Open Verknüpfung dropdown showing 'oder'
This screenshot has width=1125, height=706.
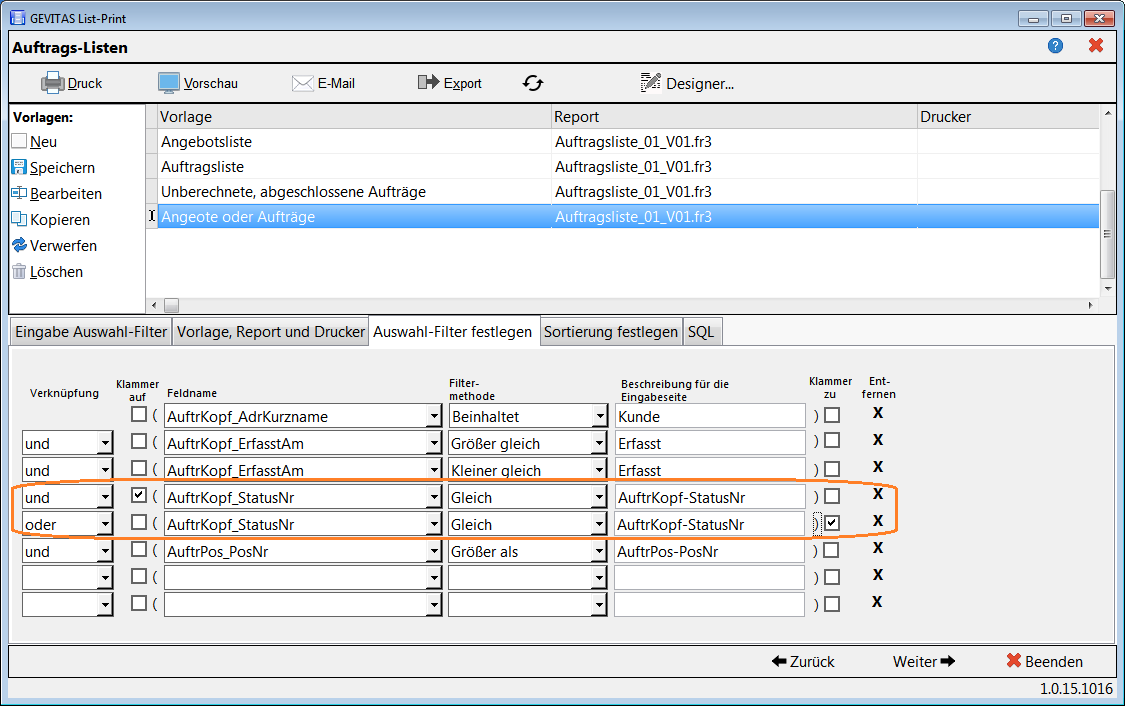click(105, 524)
